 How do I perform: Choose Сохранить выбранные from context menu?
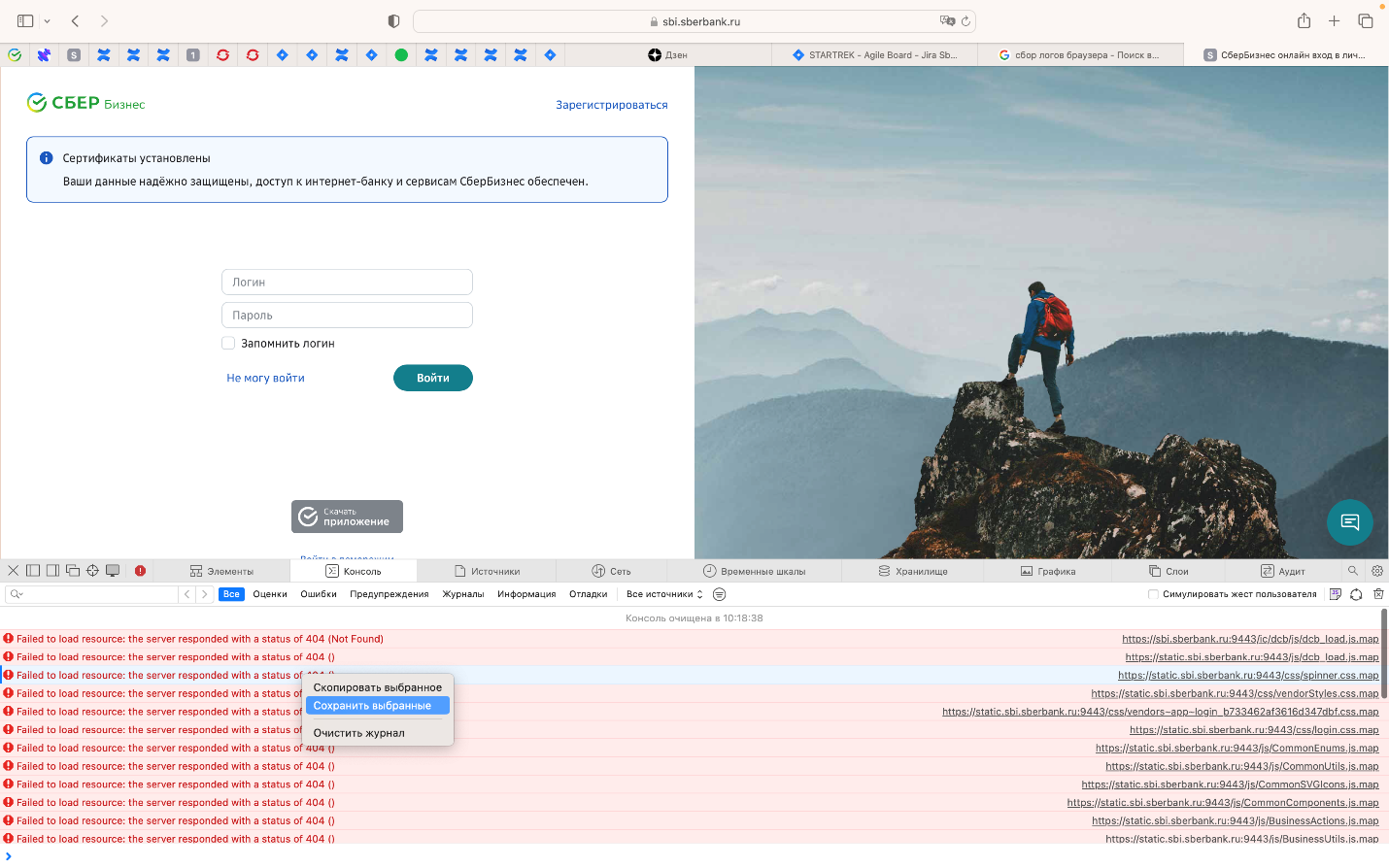point(378,706)
